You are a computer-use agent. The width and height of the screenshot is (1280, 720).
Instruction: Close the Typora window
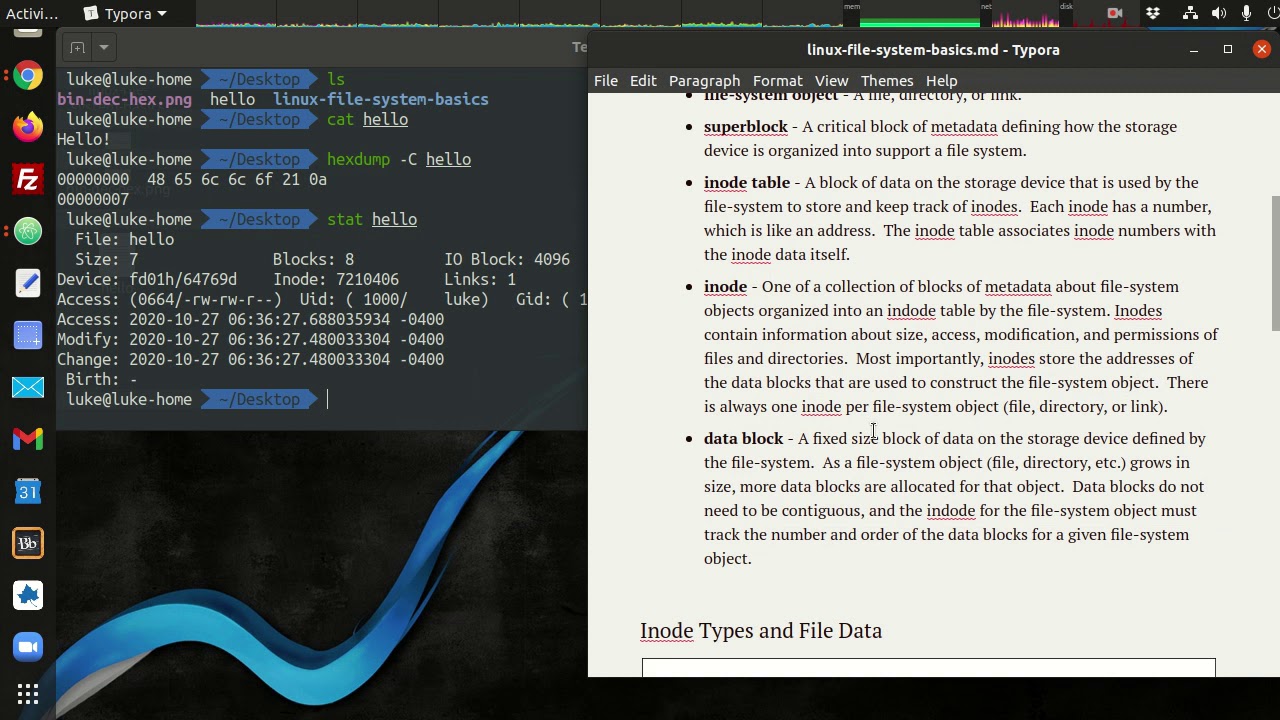click(x=1262, y=49)
